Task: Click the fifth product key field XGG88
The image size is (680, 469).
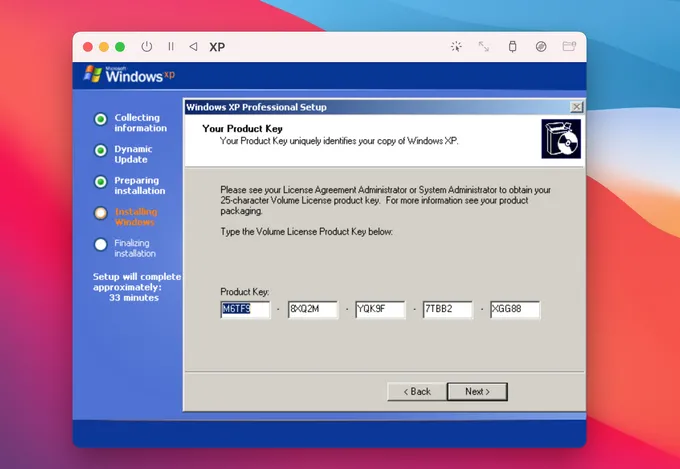Action: (515, 309)
